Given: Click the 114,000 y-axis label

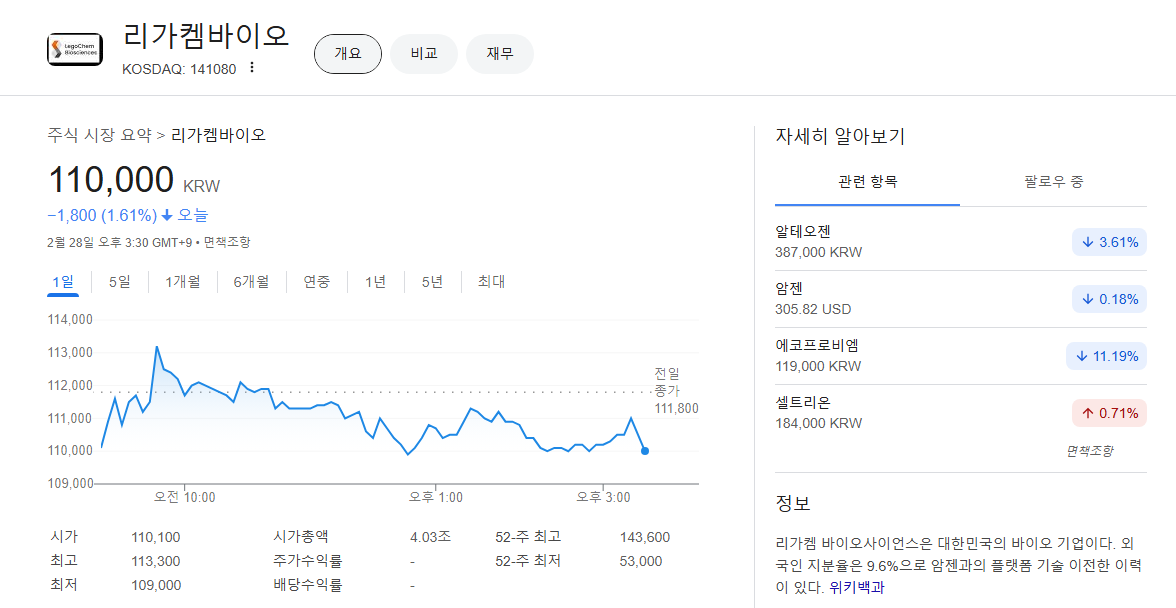Looking at the screenshot, I should [x=70, y=320].
